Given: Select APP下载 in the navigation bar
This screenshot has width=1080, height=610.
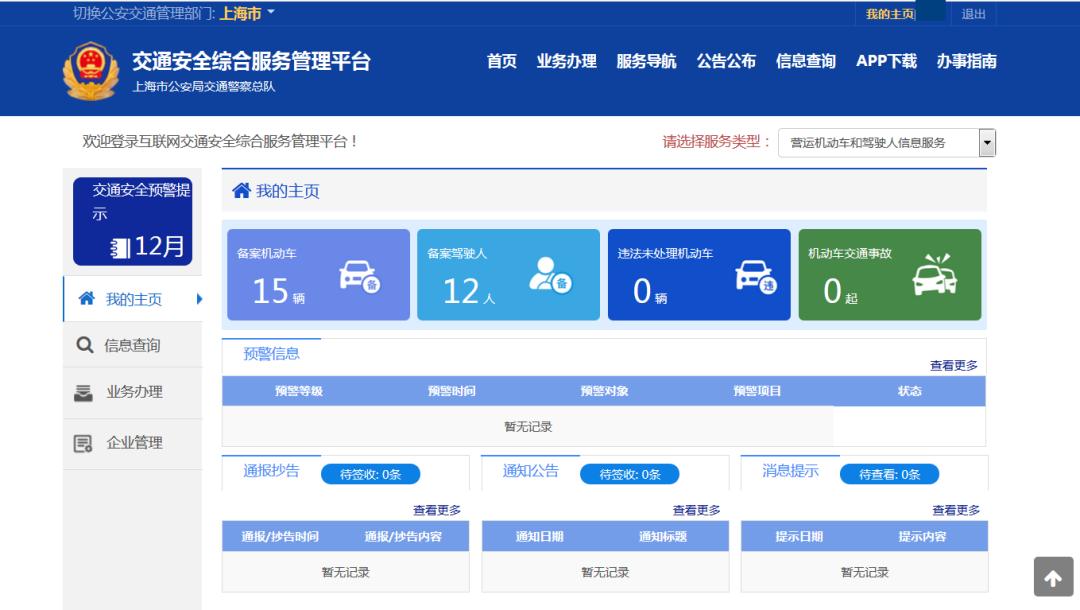Looking at the screenshot, I should click(886, 61).
